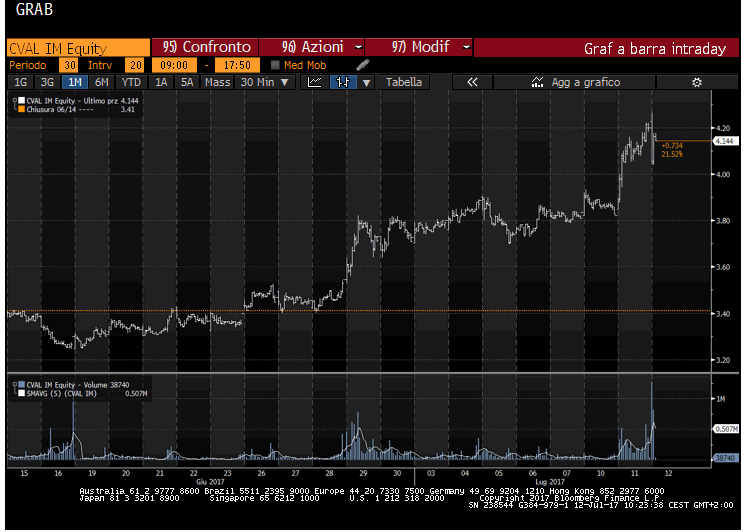Open the 97) Modif dropdown arrow
The image size is (744, 532).
click(x=466, y=47)
